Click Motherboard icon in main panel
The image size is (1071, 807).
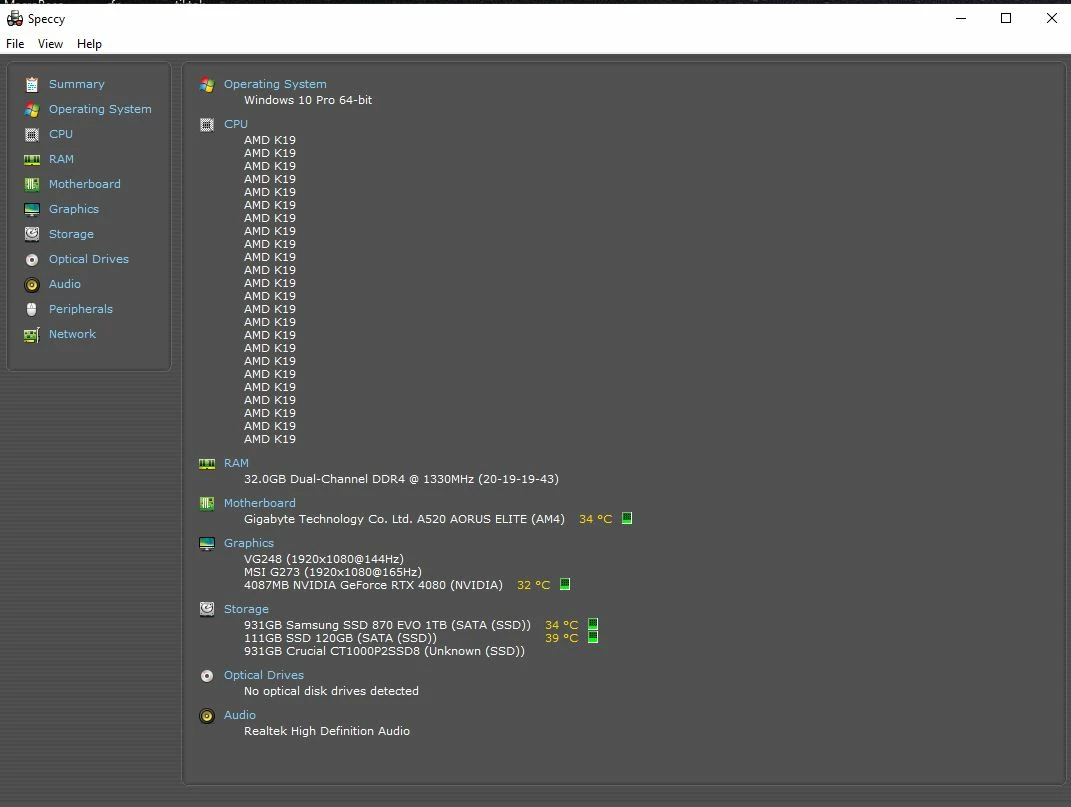(x=207, y=504)
